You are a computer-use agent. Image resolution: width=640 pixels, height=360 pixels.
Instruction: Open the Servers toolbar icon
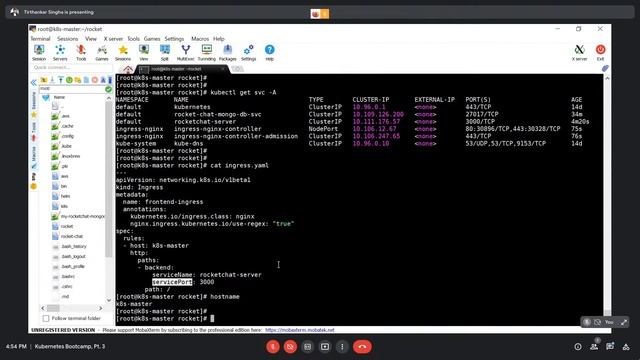click(x=60, y=53)
